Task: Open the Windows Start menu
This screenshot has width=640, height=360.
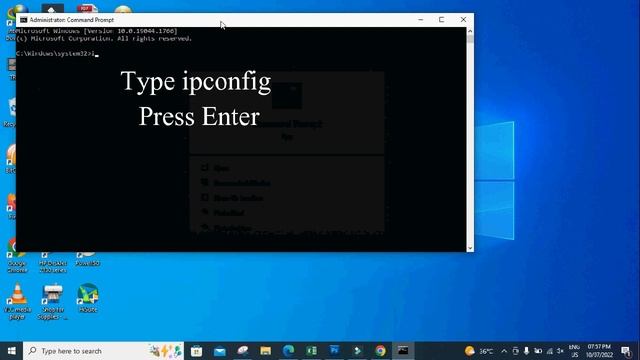Action: pyautogui.click(x=11, y=351)
